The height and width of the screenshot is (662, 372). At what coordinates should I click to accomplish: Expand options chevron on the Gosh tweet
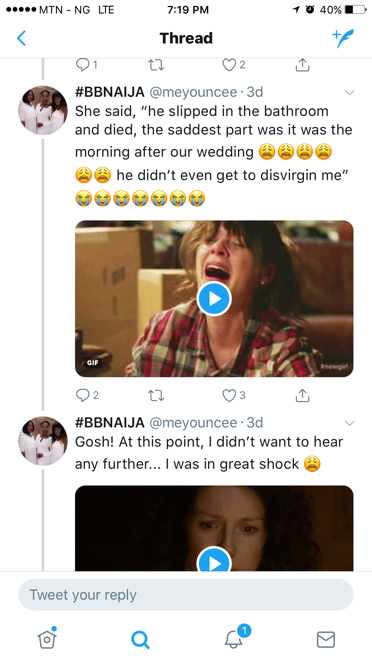(349, 423)
